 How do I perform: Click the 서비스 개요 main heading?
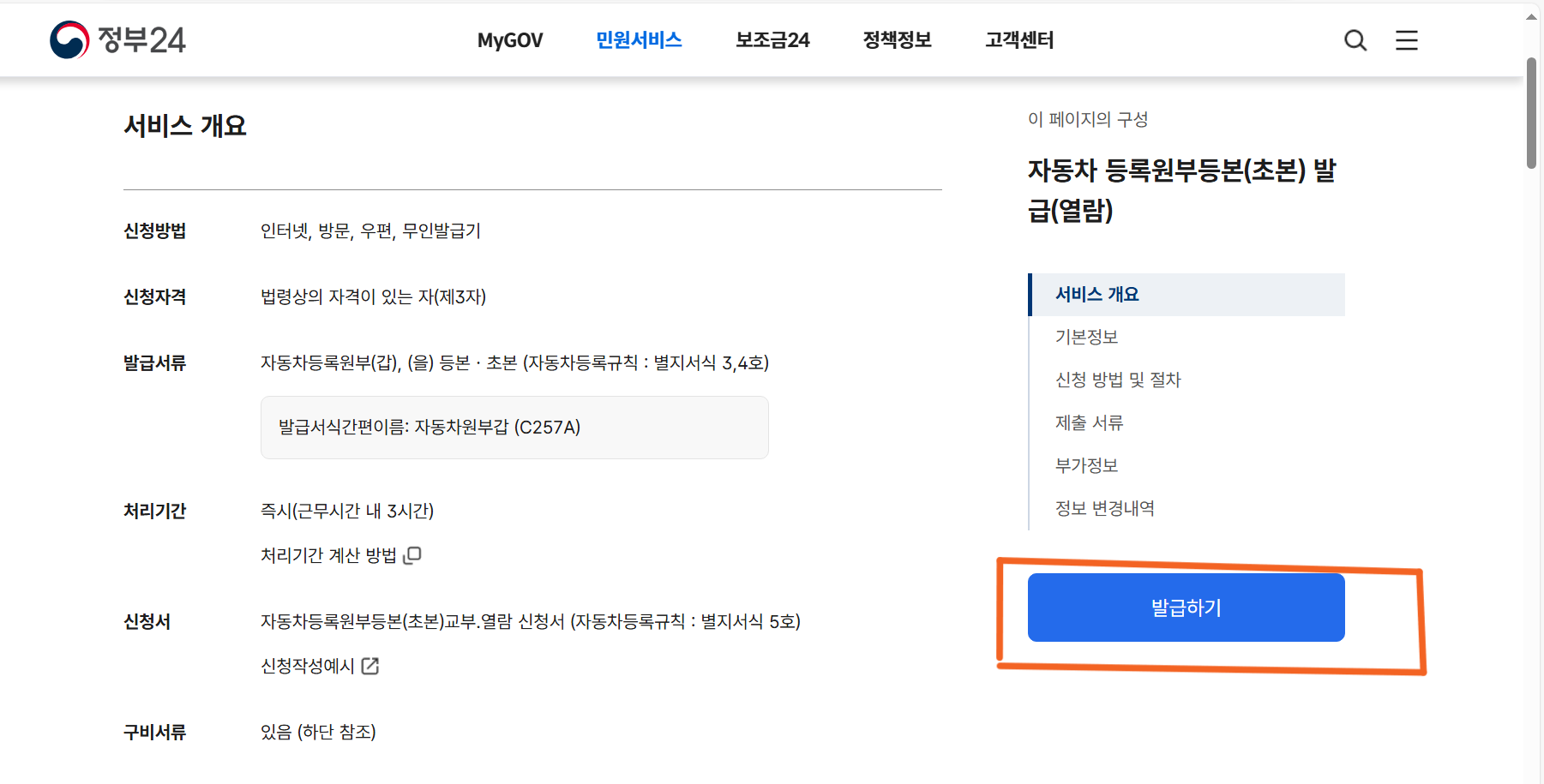coord(185,126)
